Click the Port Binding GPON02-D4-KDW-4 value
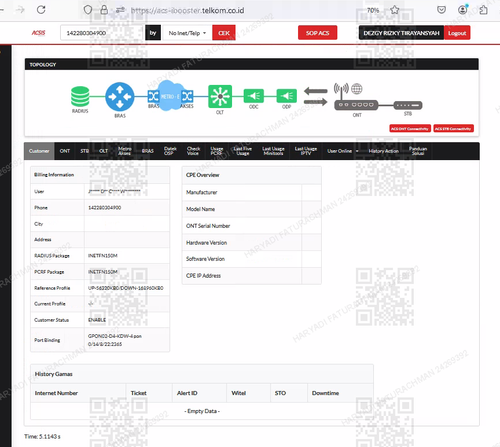 coord(115,340)
